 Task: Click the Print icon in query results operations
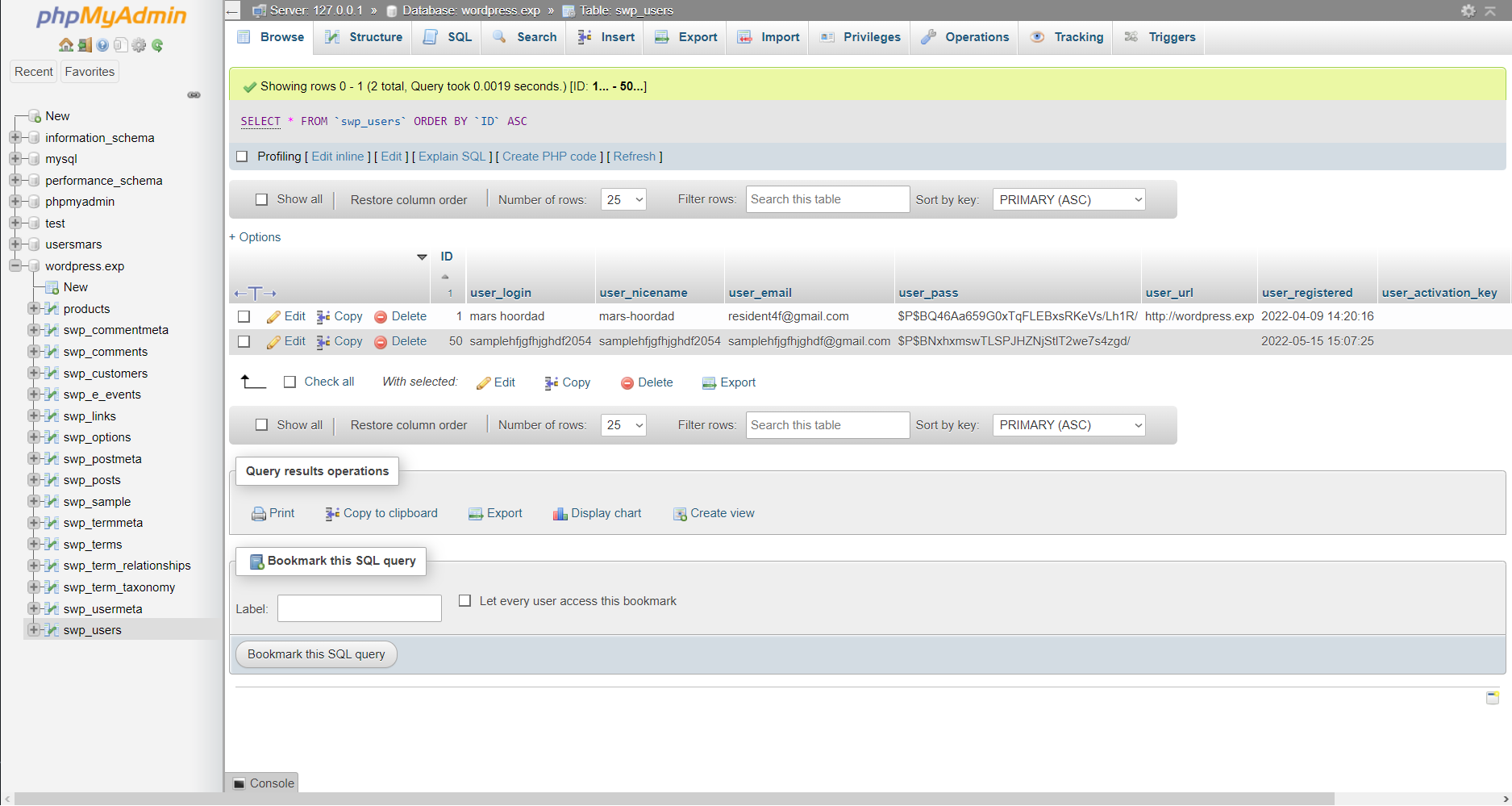(x=259, y=514)
